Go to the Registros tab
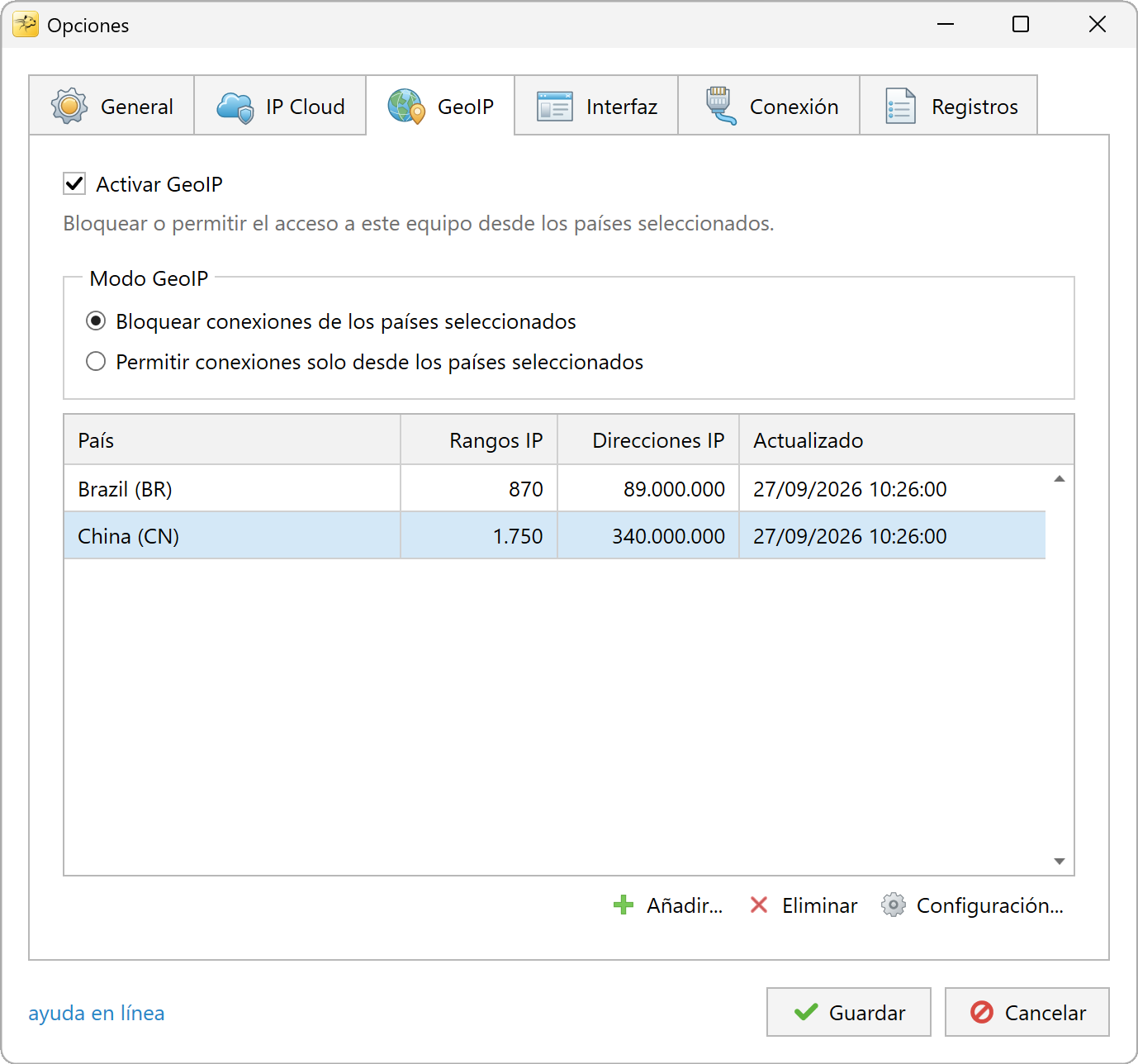Image resolution: width=1138 pixels, height=1064 pixels. pyautogui.click(x=949, y=106)
